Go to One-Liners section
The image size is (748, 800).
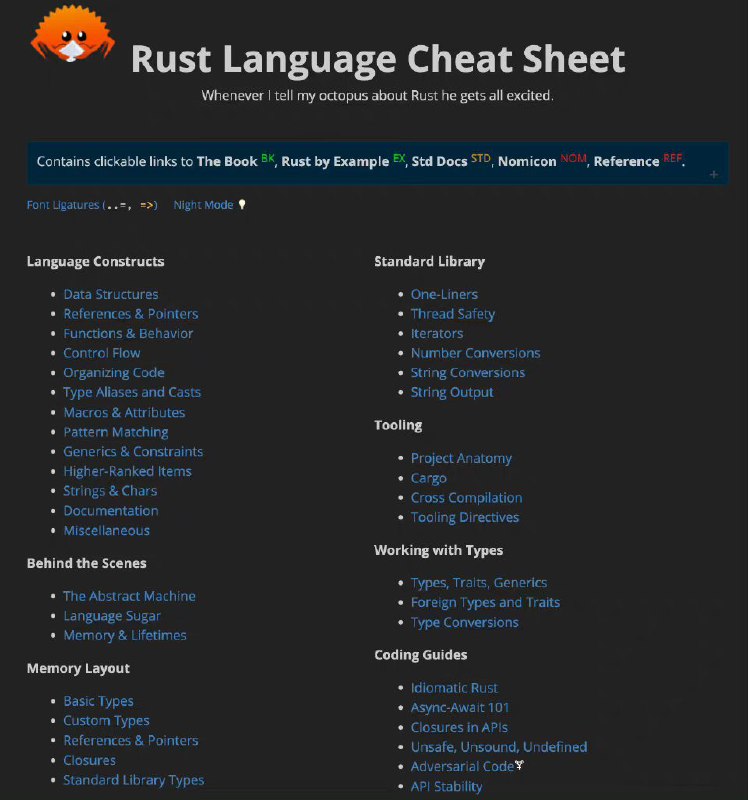(x=444, y=294)
